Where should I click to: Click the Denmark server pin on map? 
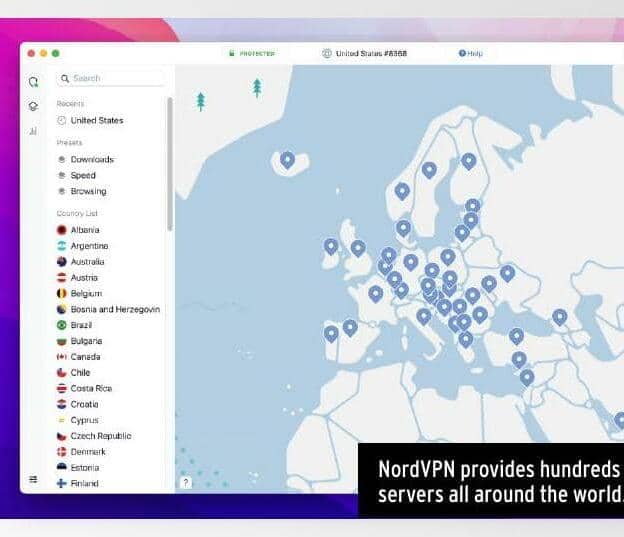click(403, 228)
